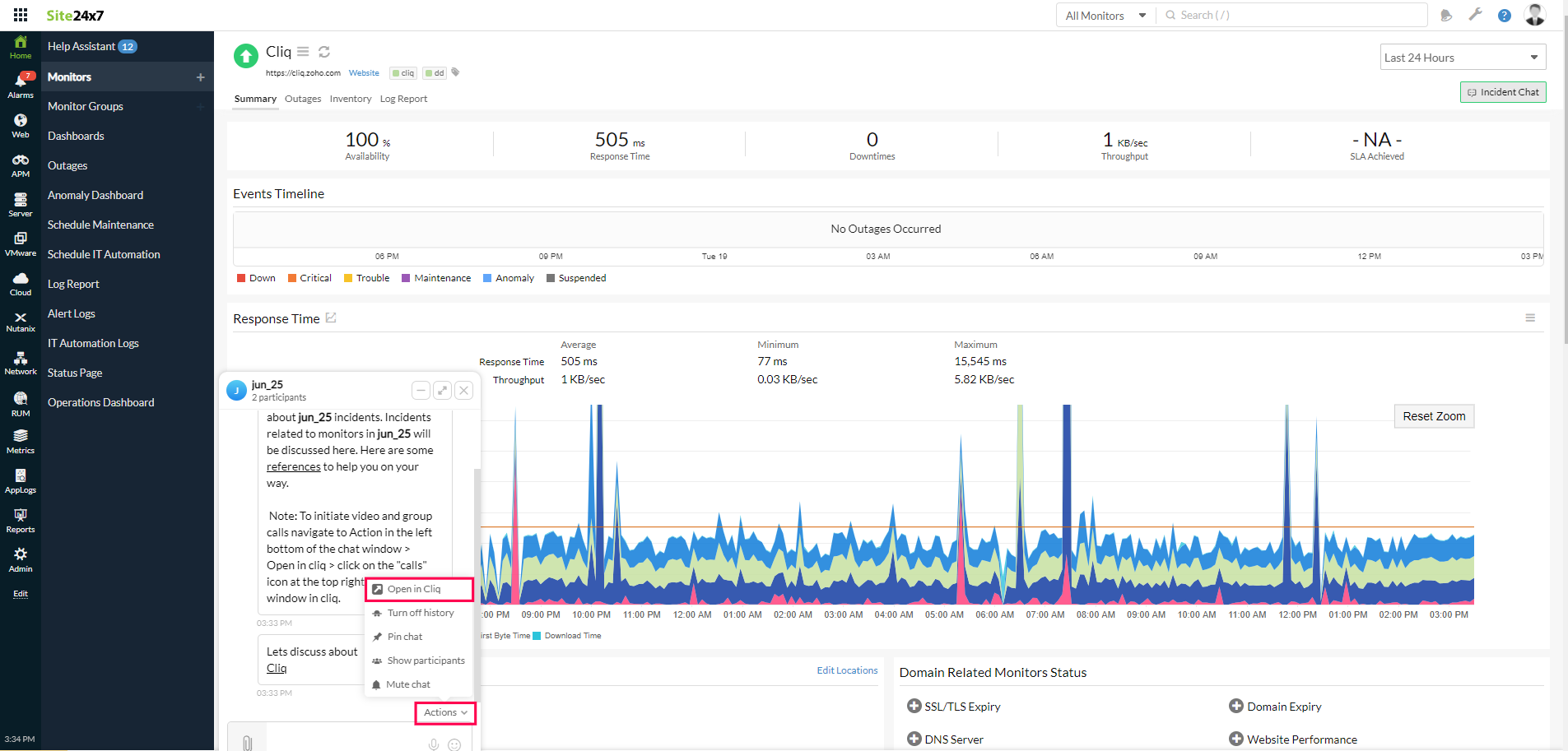Click the refresh icon beside Cliq title

324,52
